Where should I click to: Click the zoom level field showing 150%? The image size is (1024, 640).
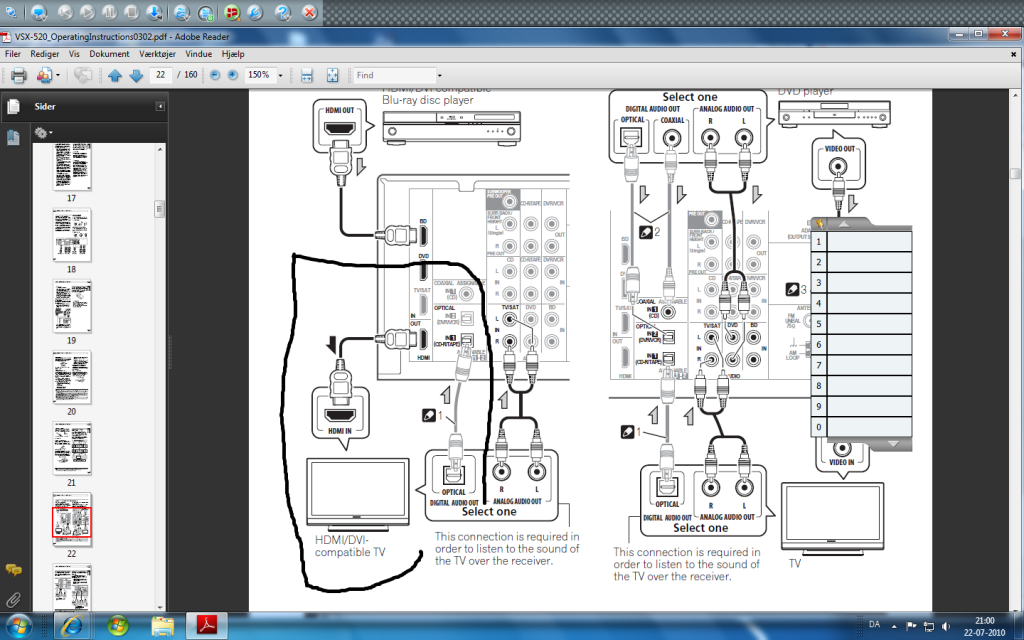pos(260,75)
